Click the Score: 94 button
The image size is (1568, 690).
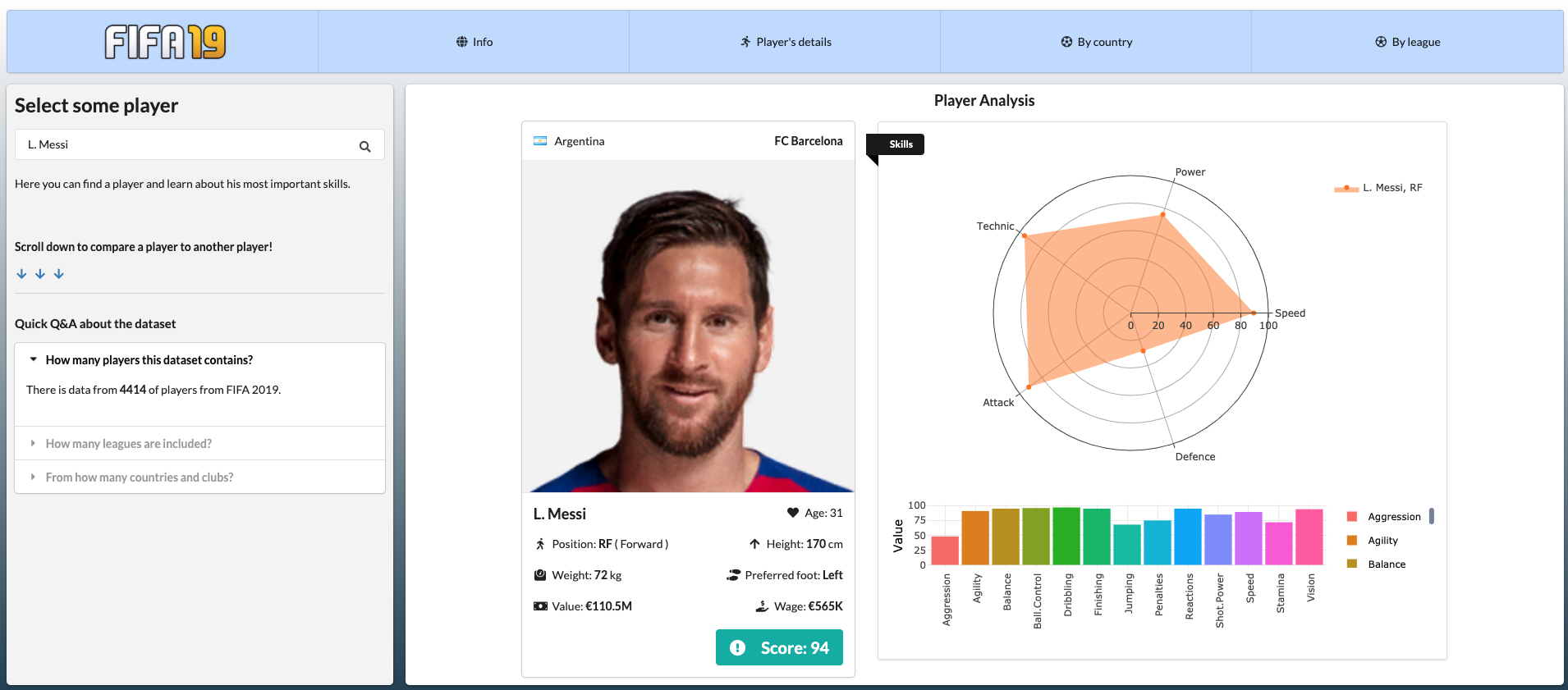coord(779,647)
